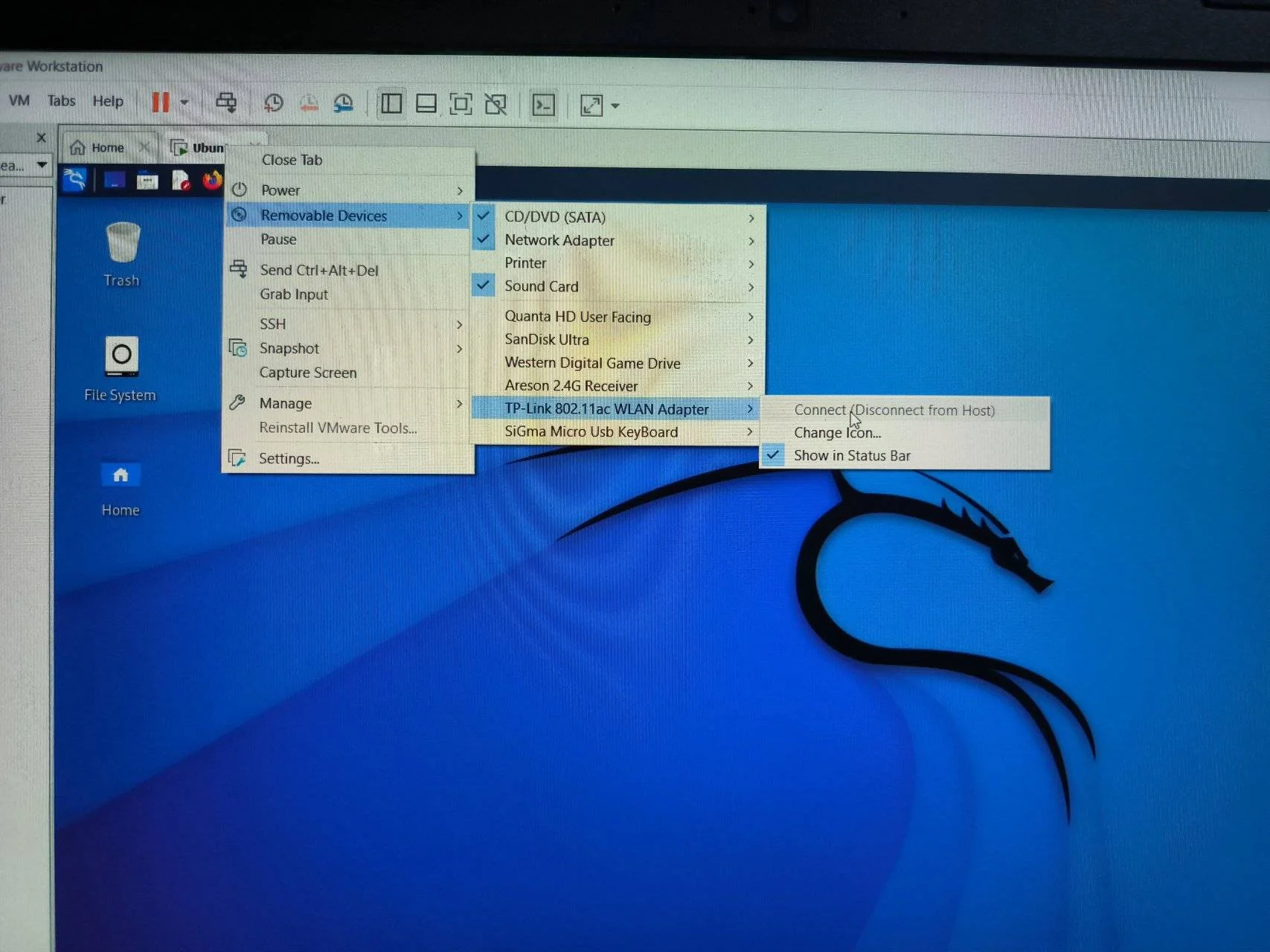Screen dimensions: 1270x952
Task: Close the library side panel
Action: tap(42, 138)
